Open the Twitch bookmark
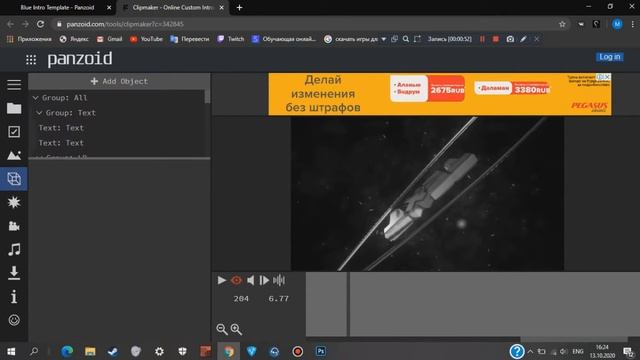 pyautogui.click(x=231, y=39)
